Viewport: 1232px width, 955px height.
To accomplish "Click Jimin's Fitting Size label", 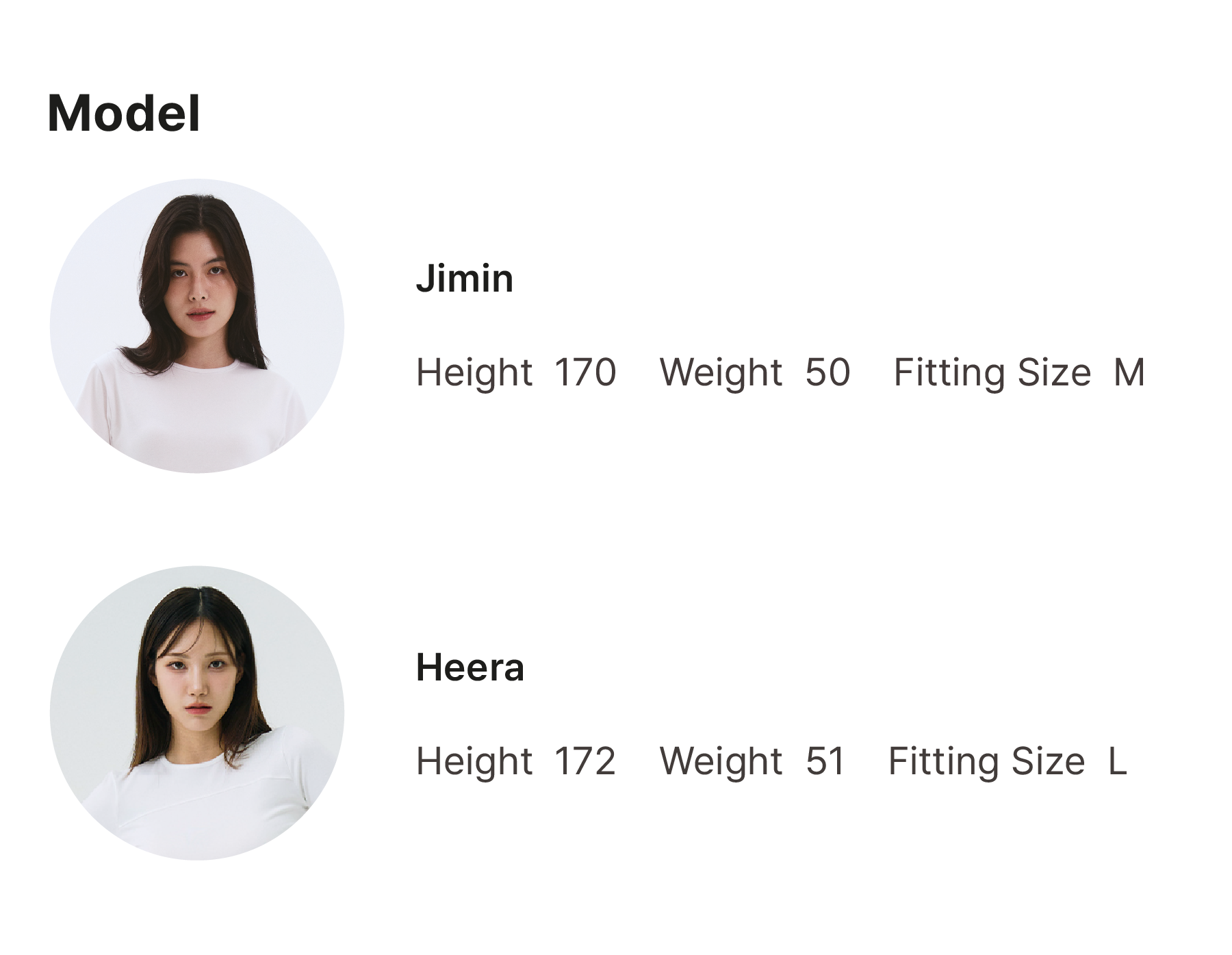I will click(992, 373).
